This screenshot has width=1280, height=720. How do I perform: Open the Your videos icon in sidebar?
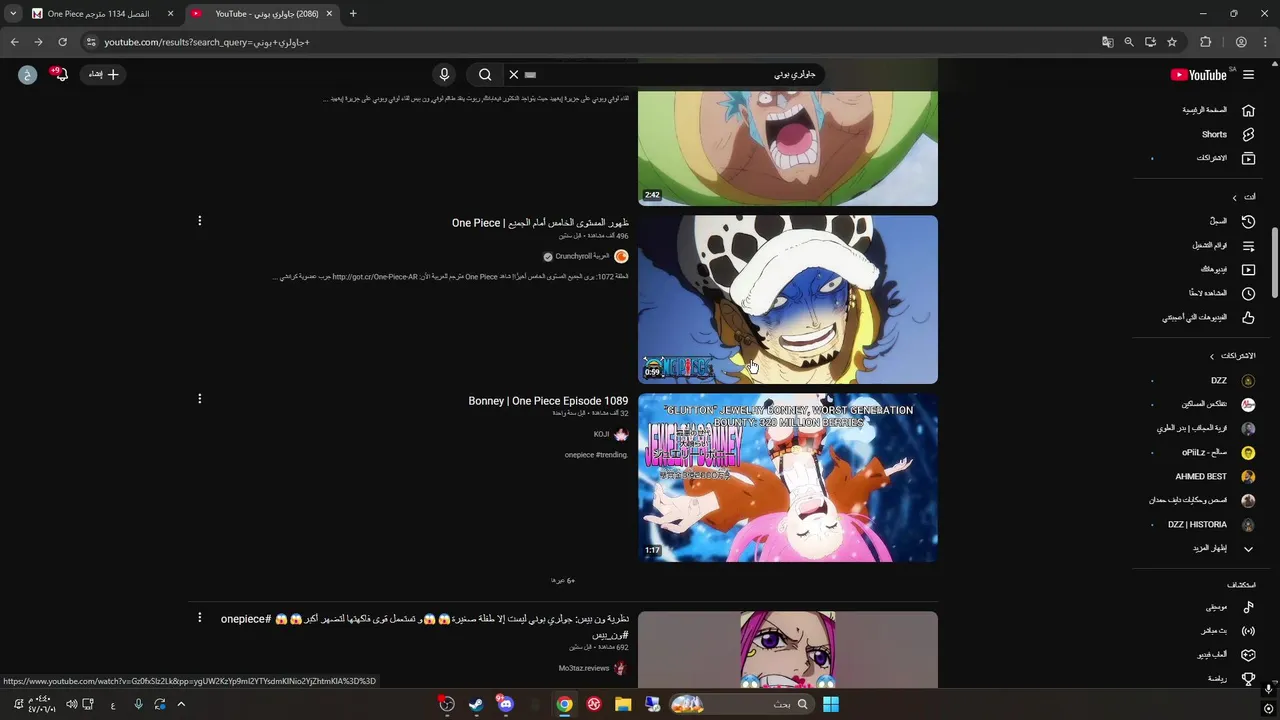coord(1248,269)
